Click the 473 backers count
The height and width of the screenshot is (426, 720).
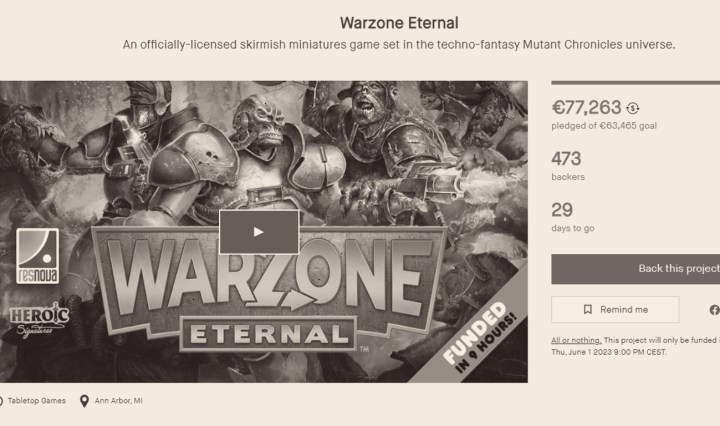coord(566,158)
